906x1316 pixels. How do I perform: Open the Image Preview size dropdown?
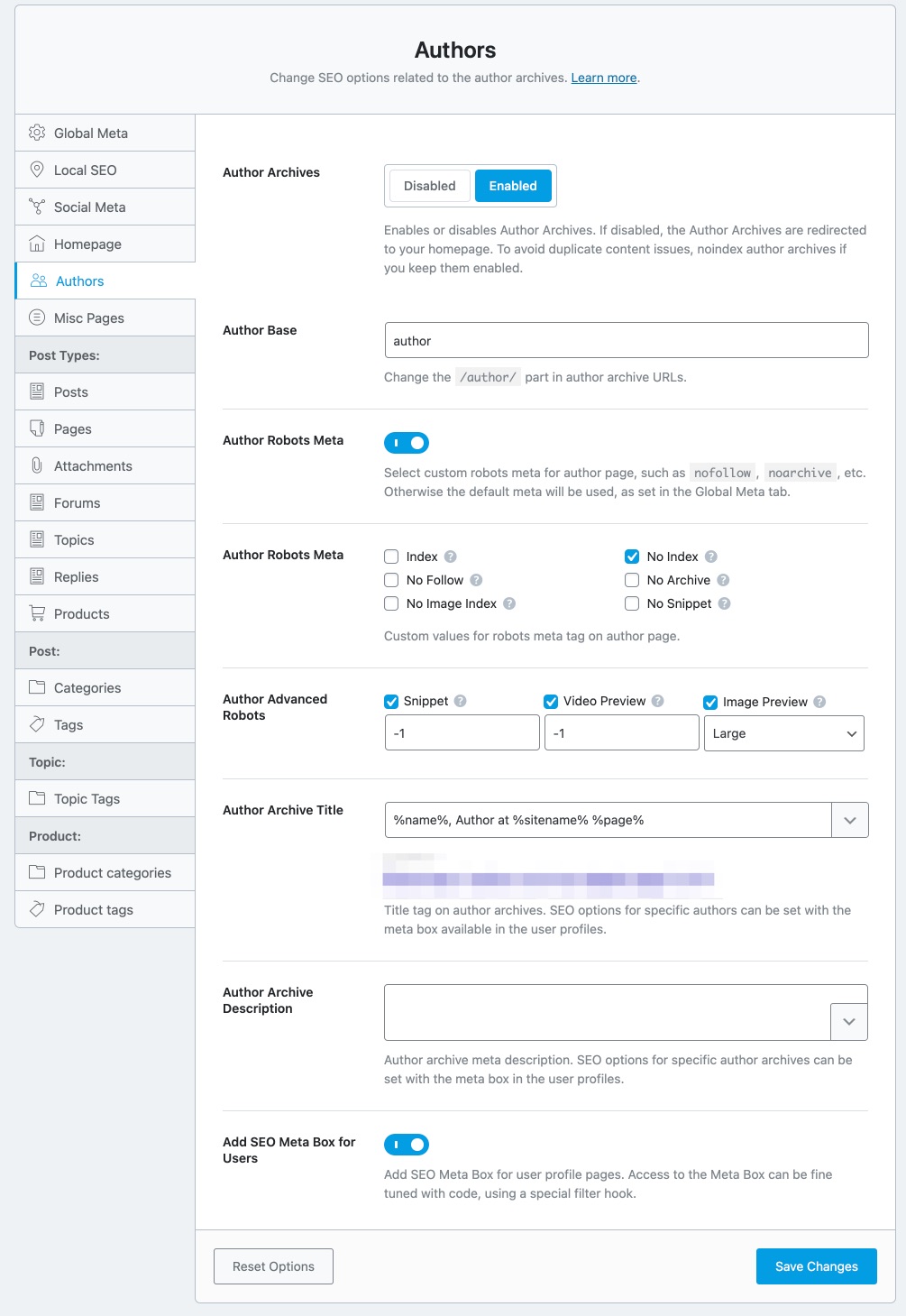783,733
